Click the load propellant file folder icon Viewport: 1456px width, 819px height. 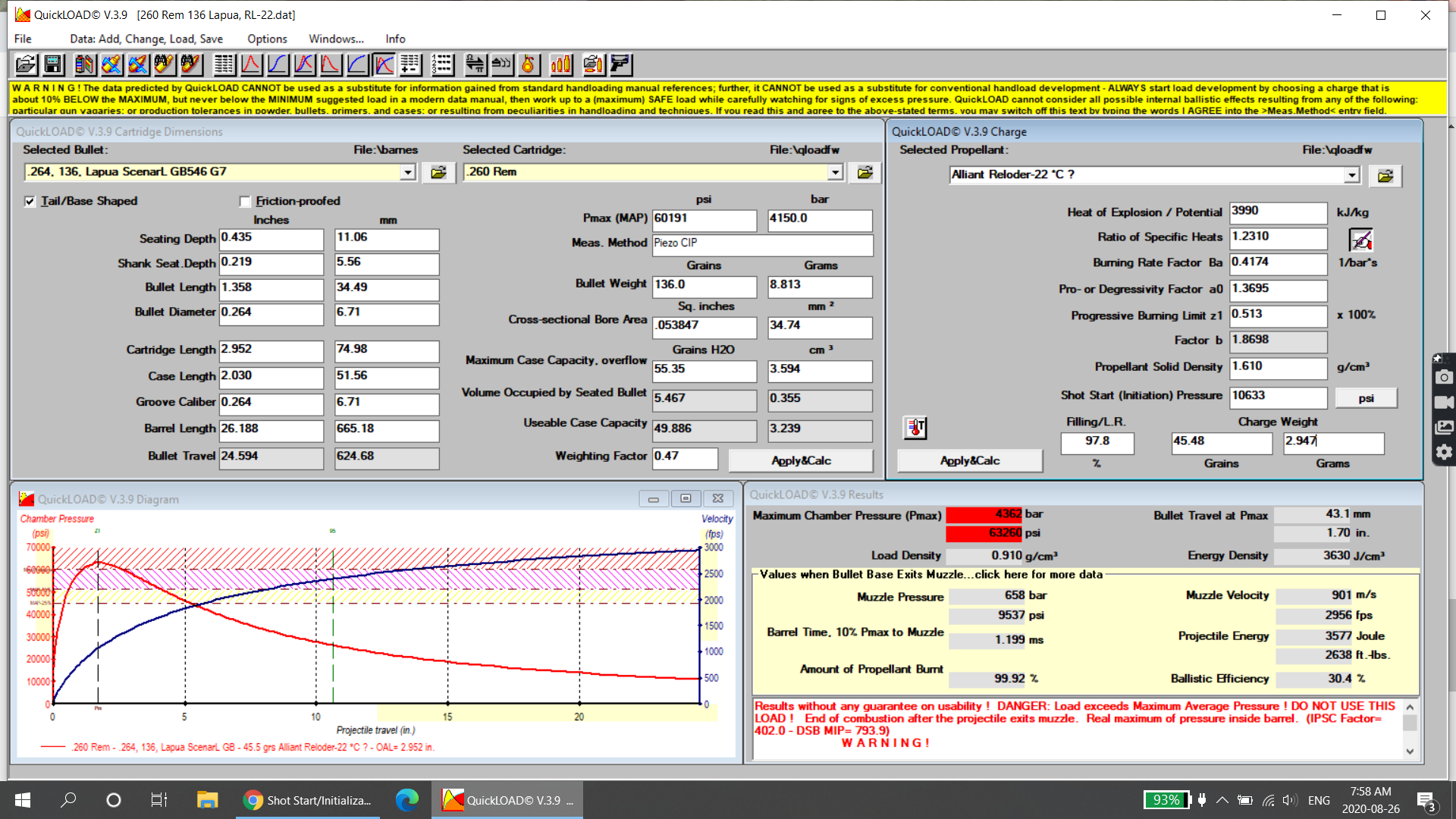[x=1385, y=176]
